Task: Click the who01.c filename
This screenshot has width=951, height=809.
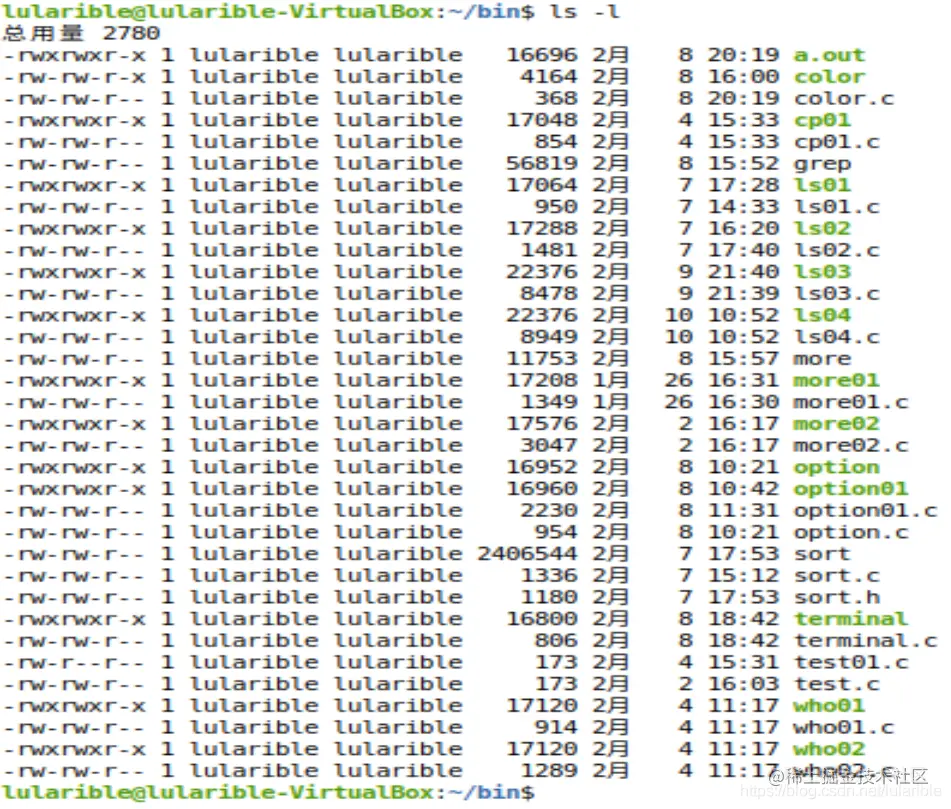Action: pyautogui.click(x=843, y=728)
